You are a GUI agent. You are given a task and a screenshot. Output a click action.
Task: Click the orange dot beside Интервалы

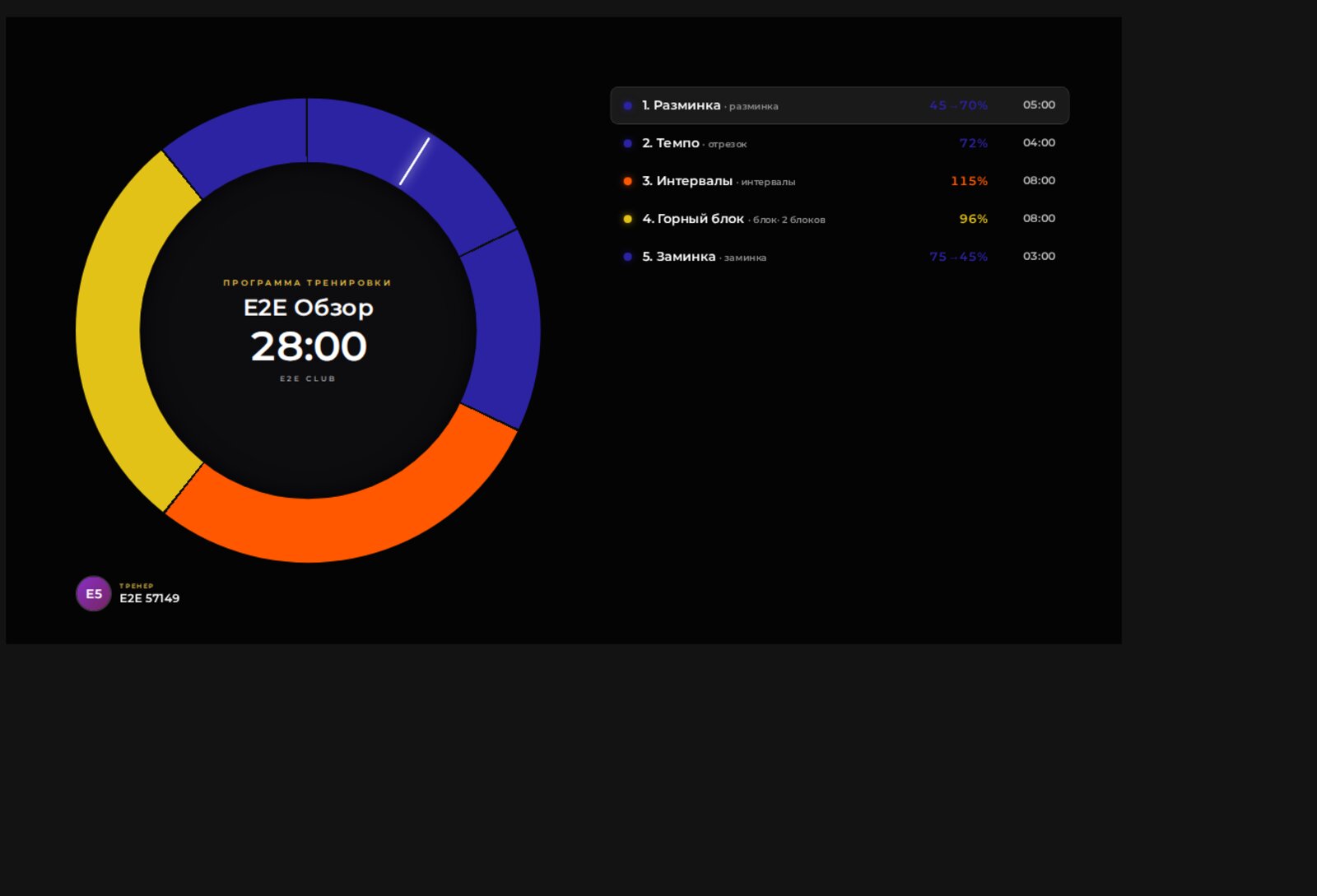[x=627, y=181]
